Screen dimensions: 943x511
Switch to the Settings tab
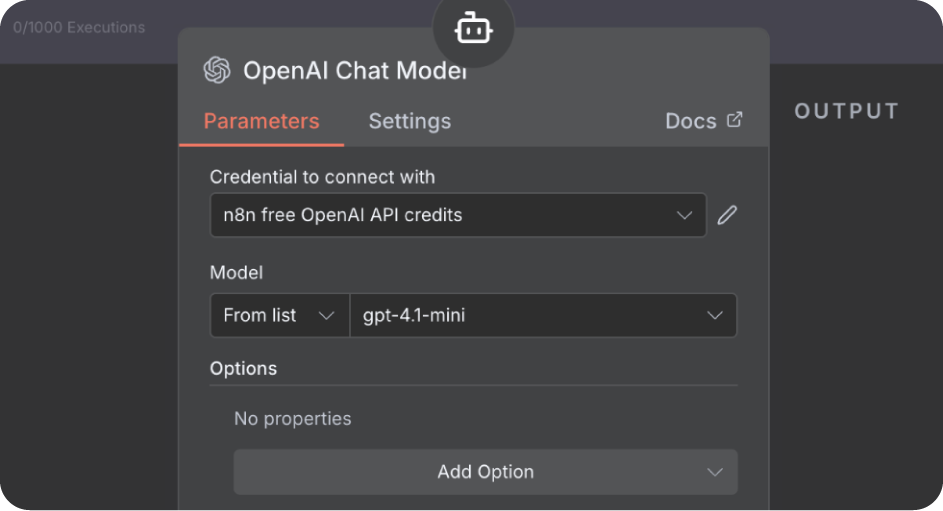(410, 121)
